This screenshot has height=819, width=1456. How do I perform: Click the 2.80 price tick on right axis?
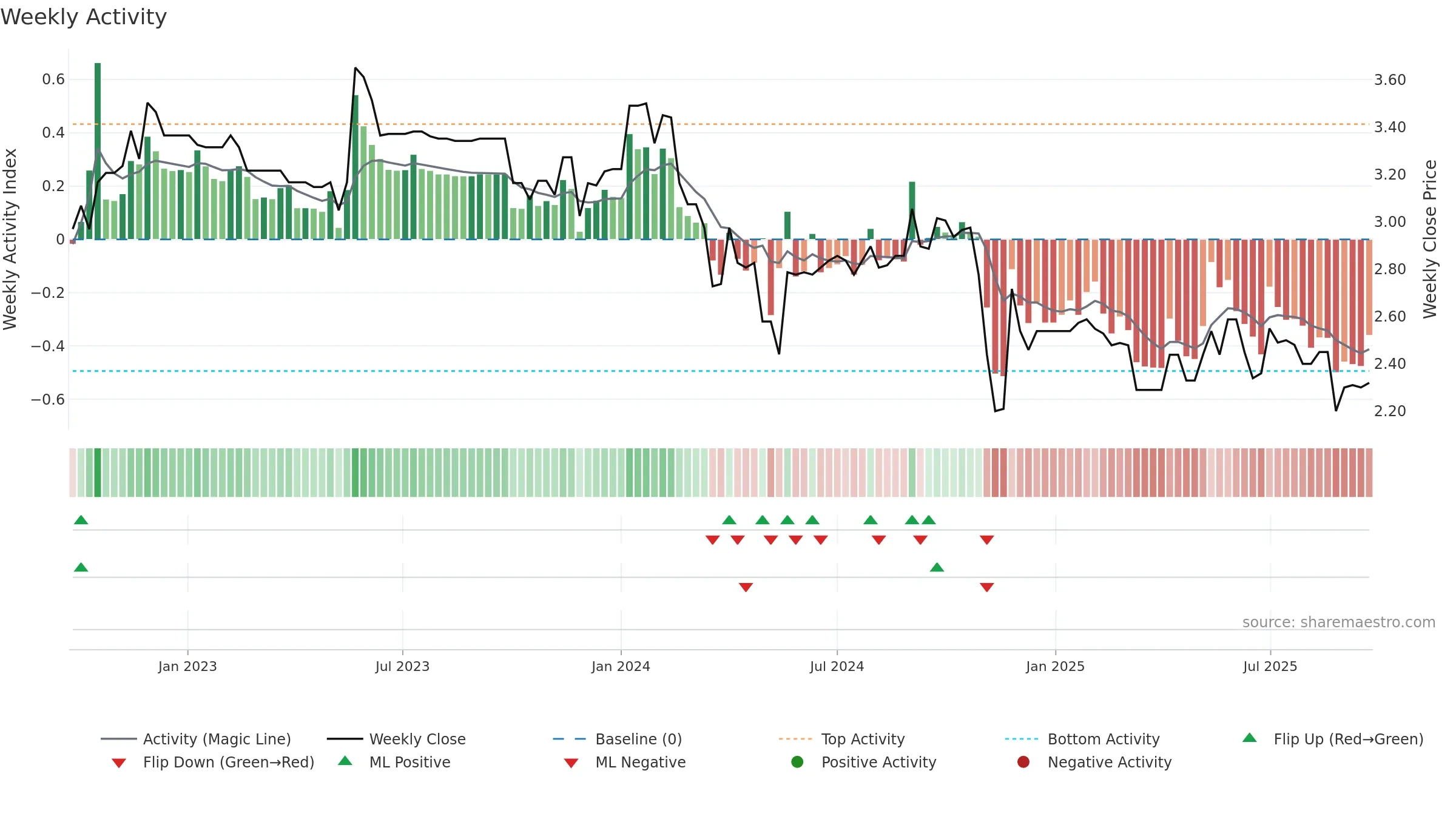tap(1390, 269)
